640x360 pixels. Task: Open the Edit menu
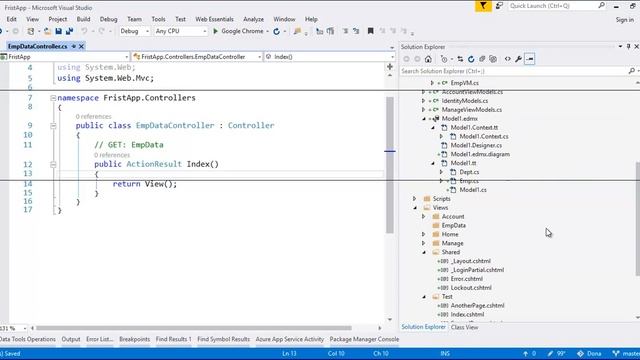pos(11,19)
